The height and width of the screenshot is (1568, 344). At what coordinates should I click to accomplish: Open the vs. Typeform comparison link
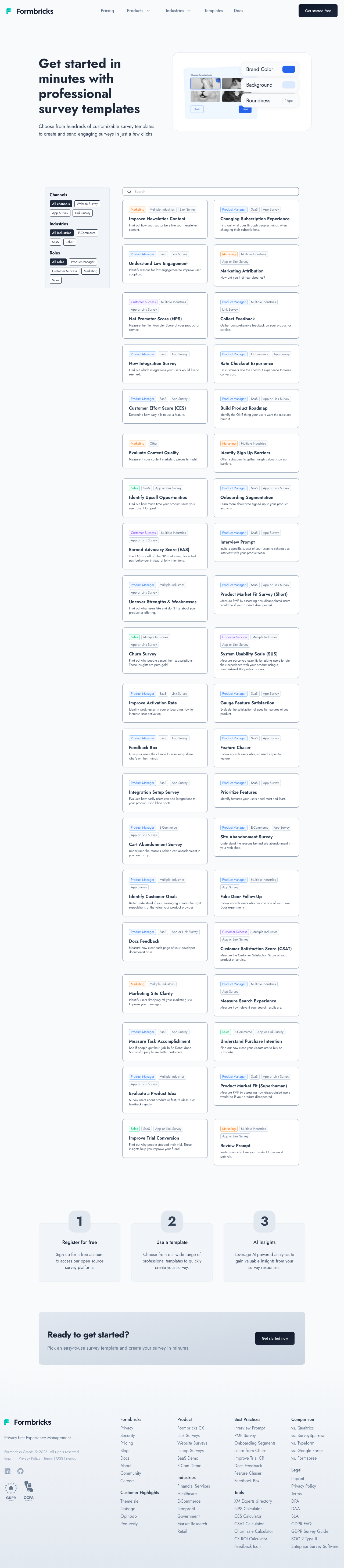303,1443
